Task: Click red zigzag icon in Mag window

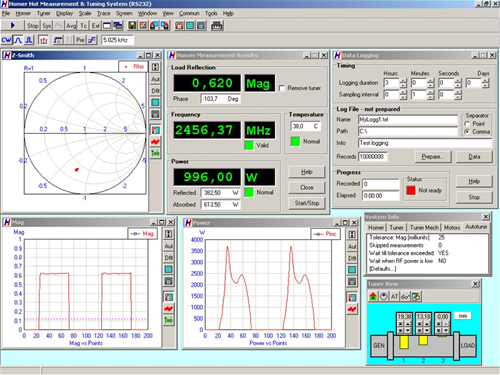Action: point(169,309)
